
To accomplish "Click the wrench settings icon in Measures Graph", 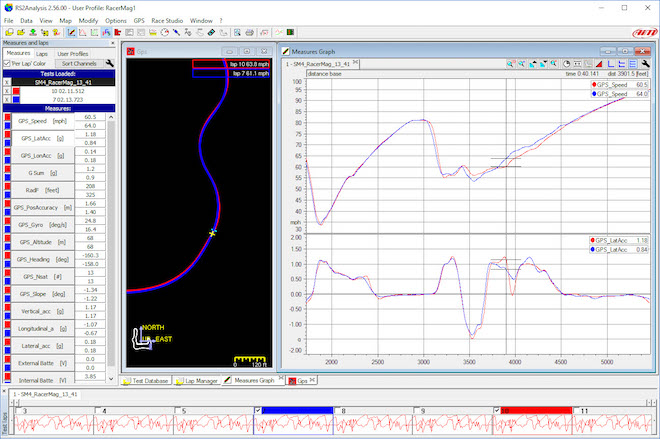I will 643,63.
